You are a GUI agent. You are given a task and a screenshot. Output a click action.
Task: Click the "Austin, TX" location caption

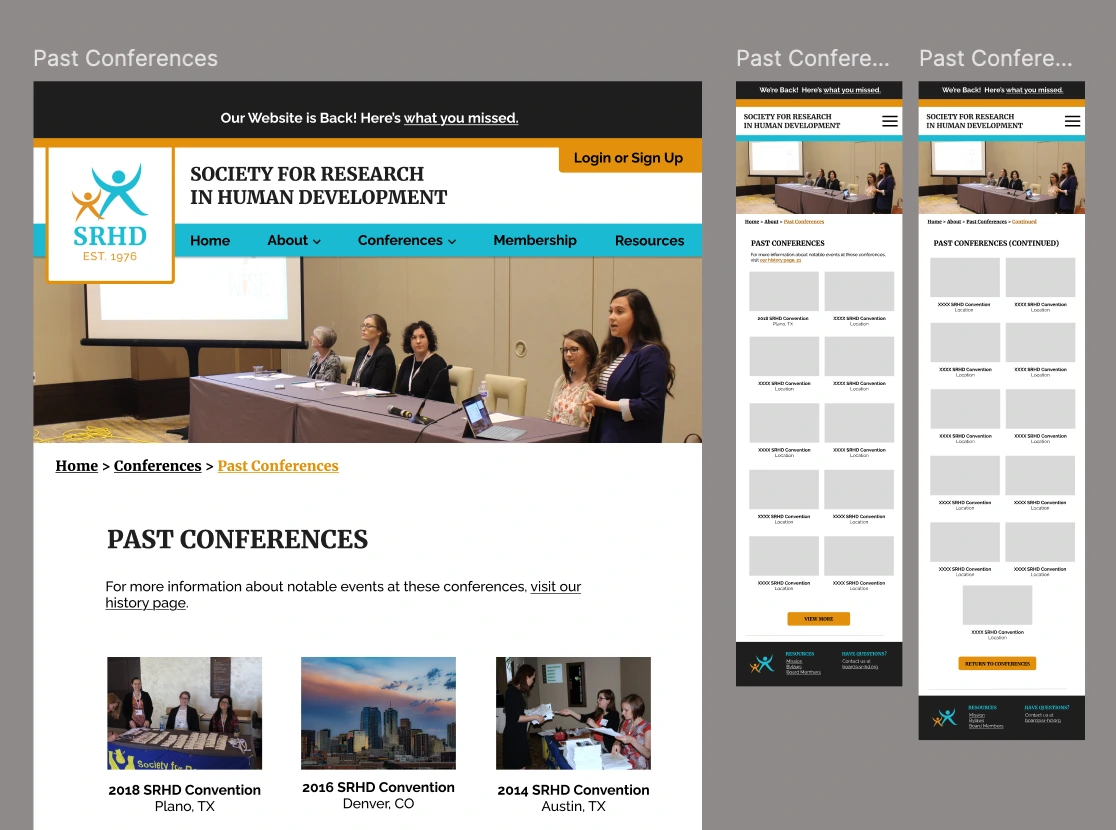point(574,807)
